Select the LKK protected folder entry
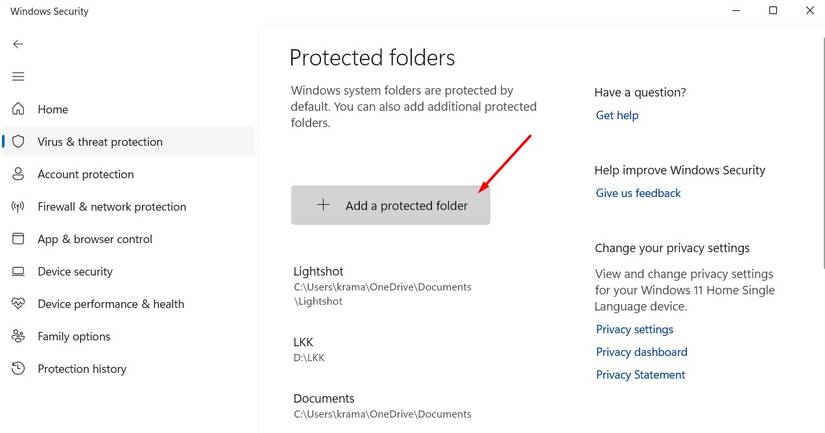 pos(304,342)
